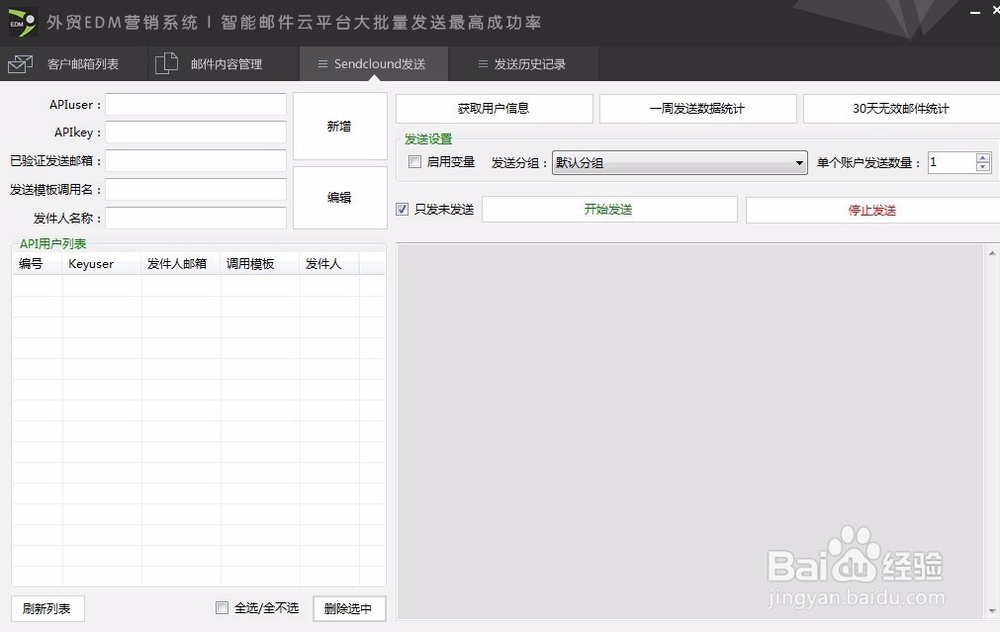This screenshot has width=1000, height=632.
Task: Click the list icon beside 发送历史记录
Action: [x=485, y=63]
